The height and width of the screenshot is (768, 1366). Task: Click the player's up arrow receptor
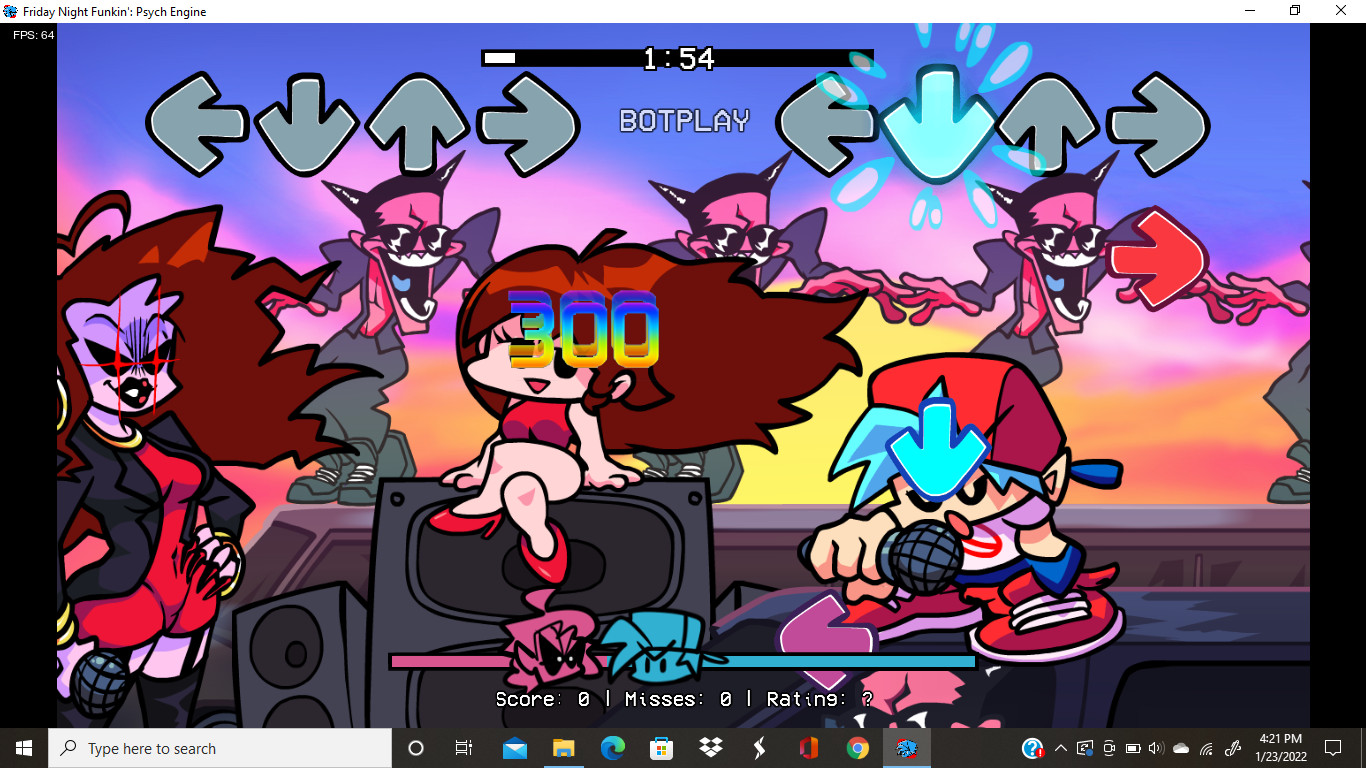point(1047,124)
